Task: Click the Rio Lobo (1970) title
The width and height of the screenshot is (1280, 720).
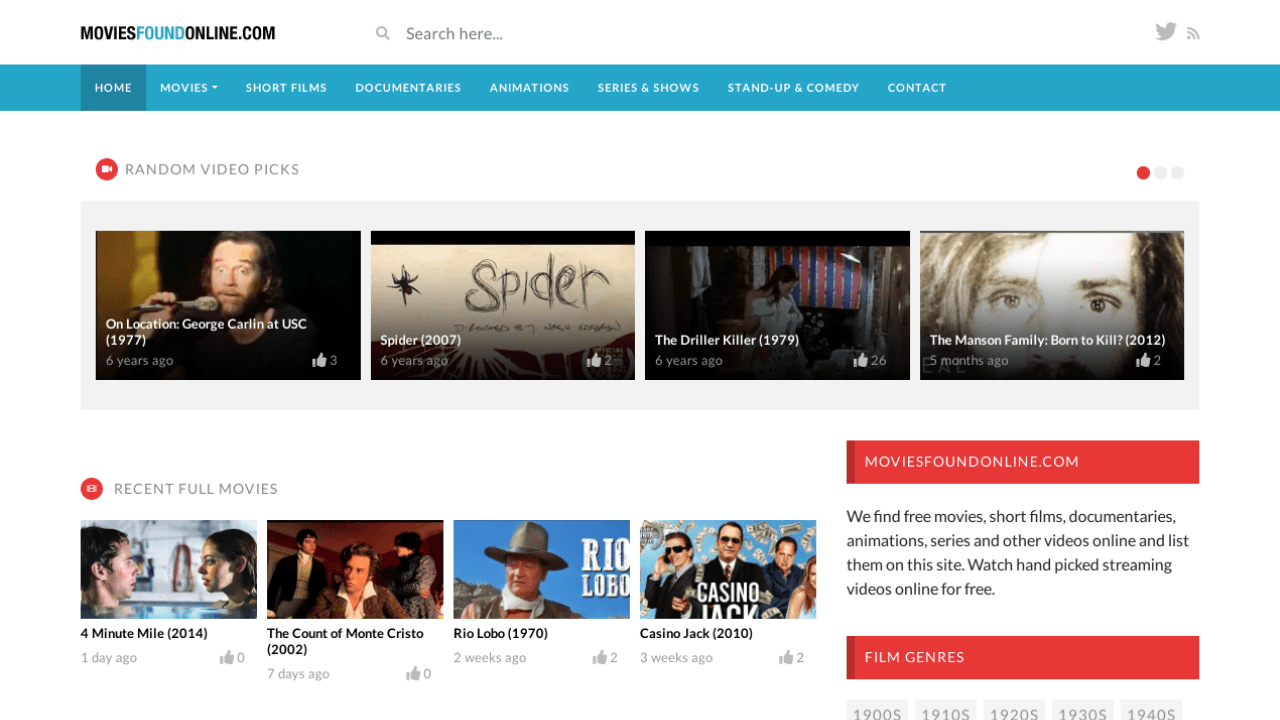Action: pos(501,633)
